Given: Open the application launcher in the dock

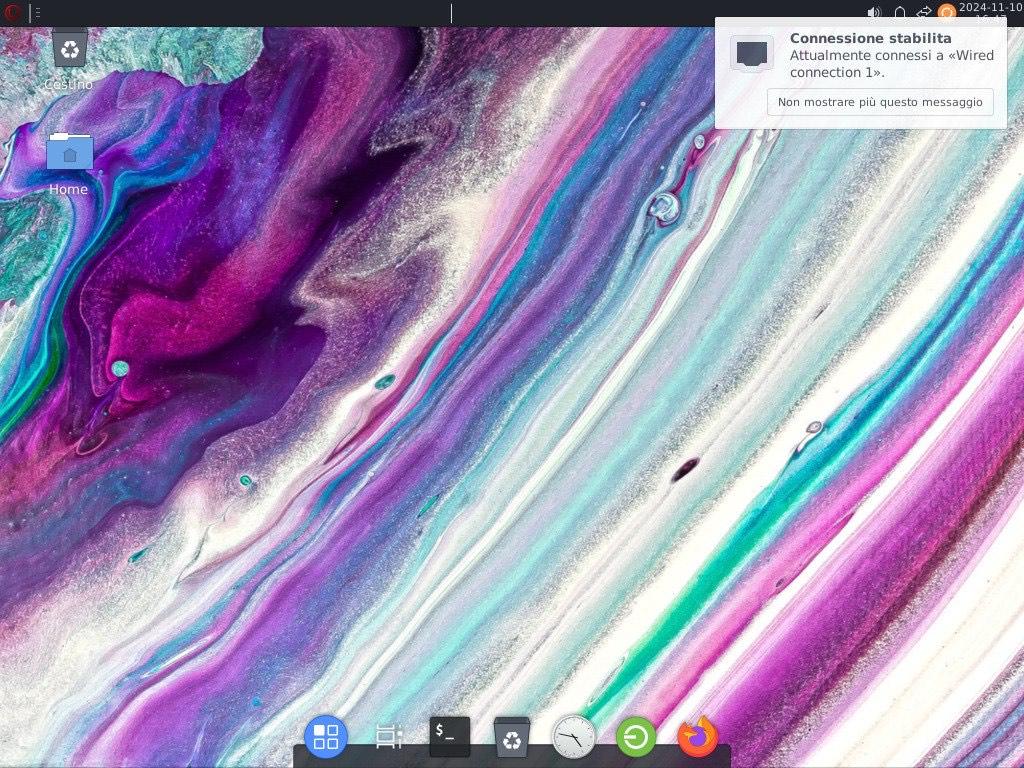Looking at the screenshot, I should [326, 737].
